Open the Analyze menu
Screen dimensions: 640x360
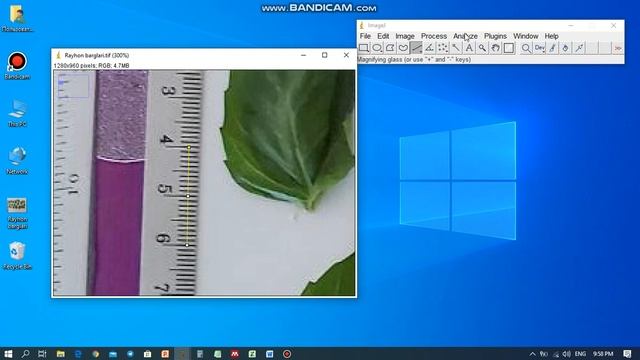(x=465, y=36)
